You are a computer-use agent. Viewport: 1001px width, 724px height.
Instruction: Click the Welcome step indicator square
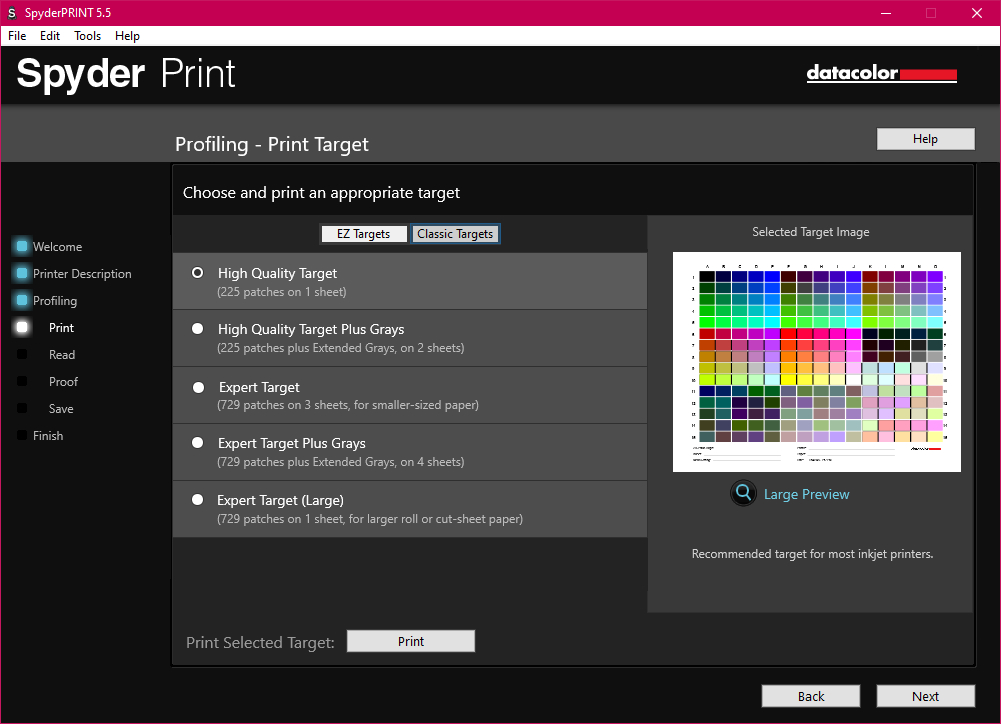22,246
